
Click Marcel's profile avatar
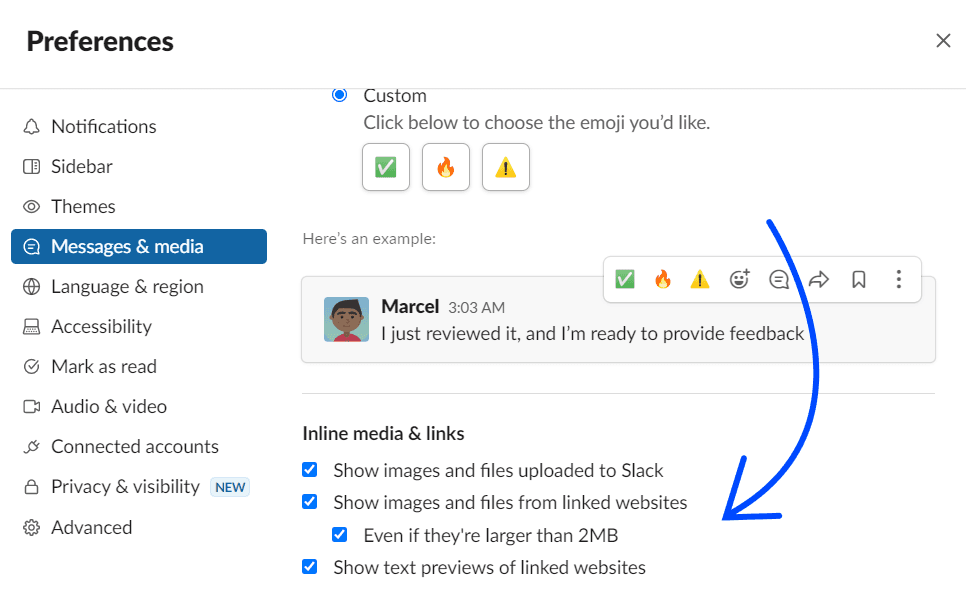point(346,319)
